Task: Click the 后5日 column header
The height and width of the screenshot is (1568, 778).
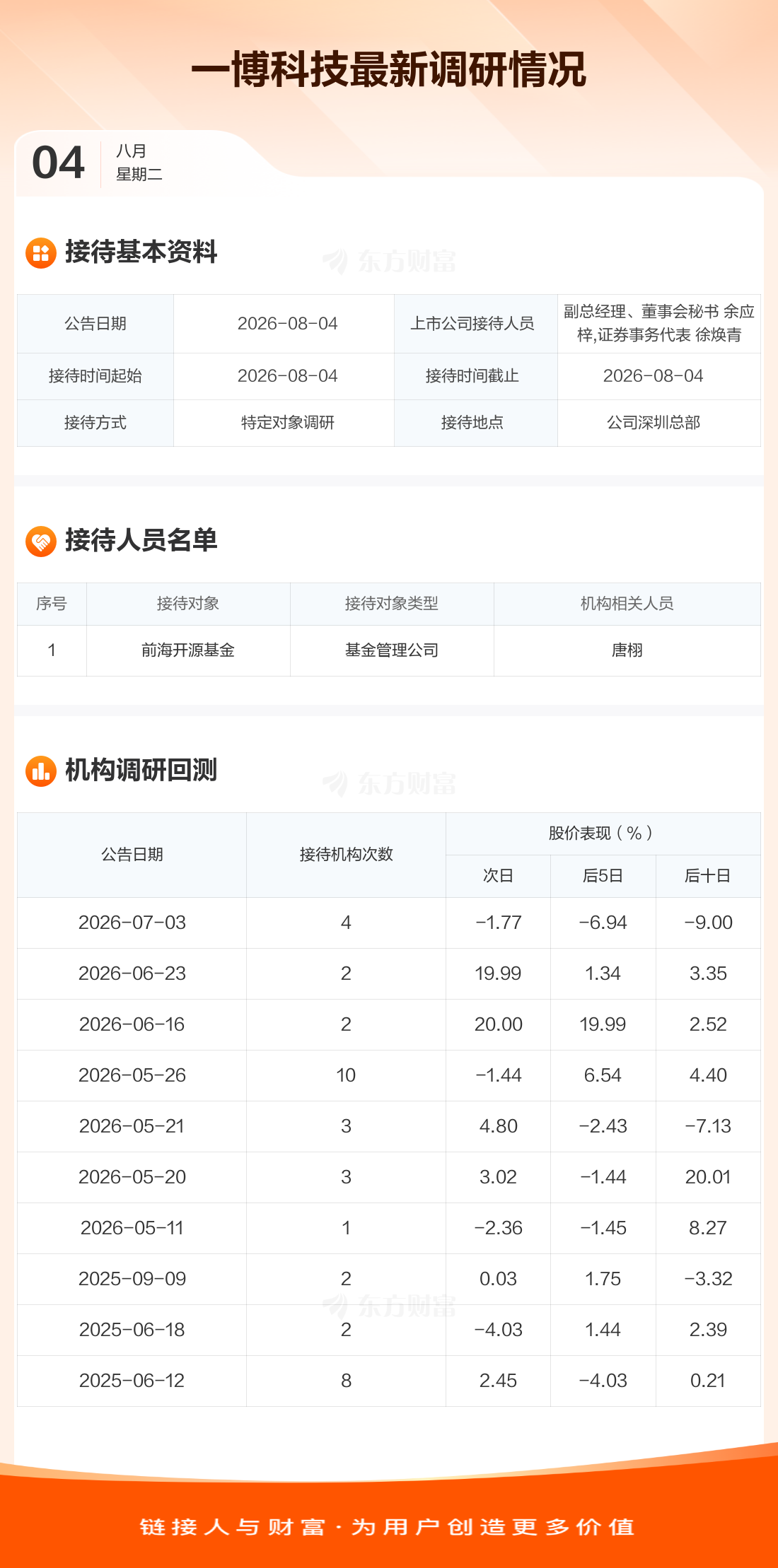Action: [603, 876]
